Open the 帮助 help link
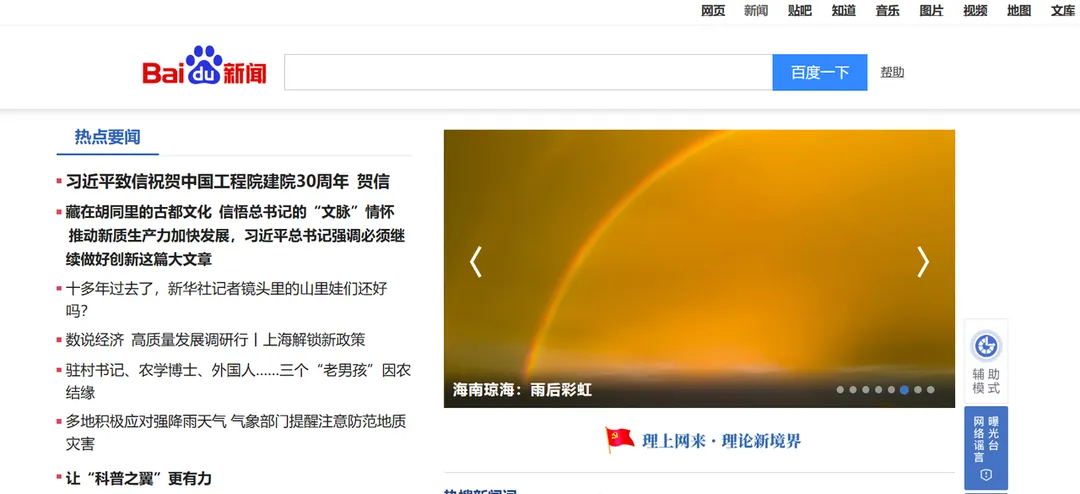Screen dimensions: 1080x494 pyautogui.click(x=892, y=72)
